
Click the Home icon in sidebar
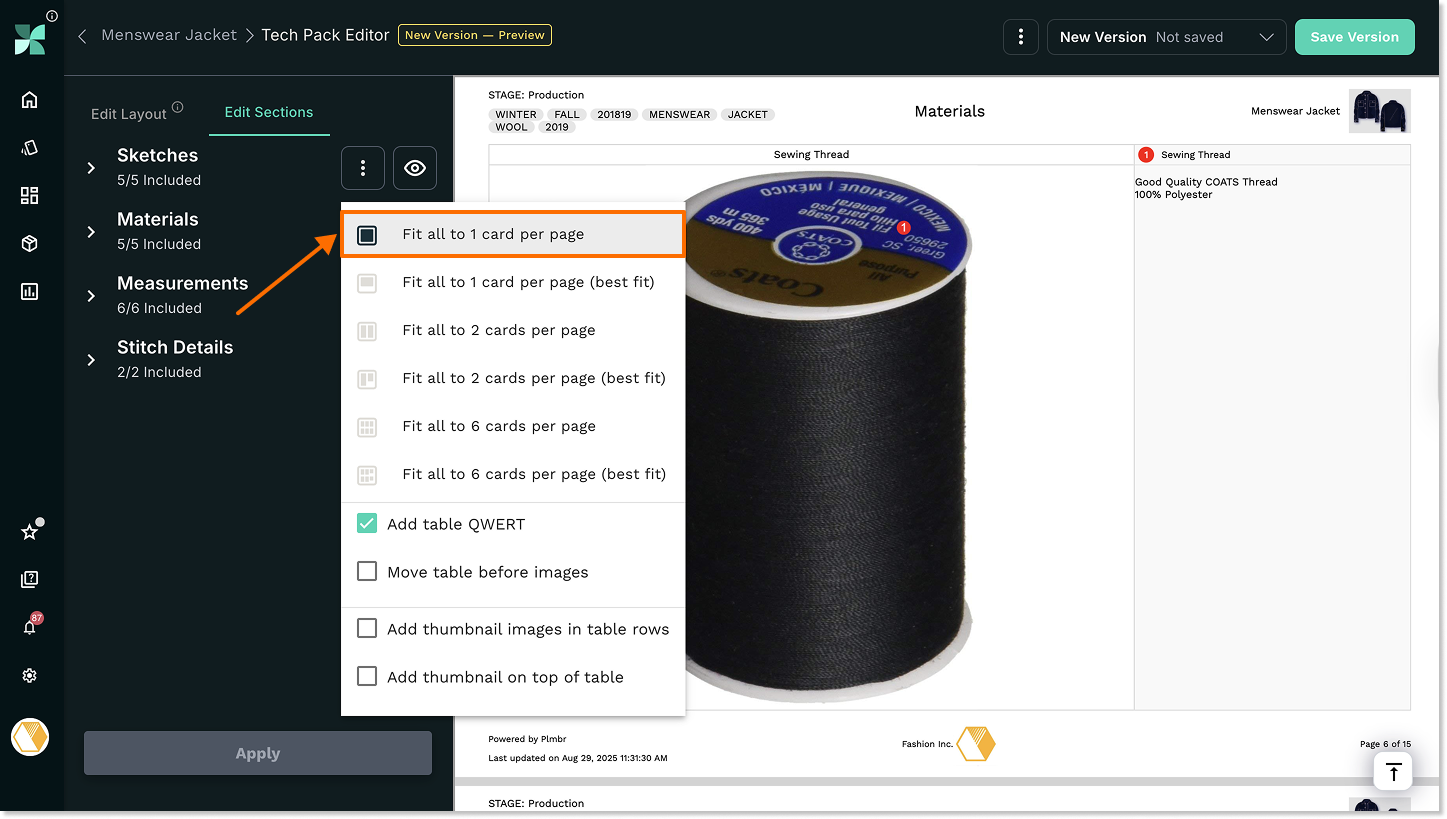click(x=29, y=99)
